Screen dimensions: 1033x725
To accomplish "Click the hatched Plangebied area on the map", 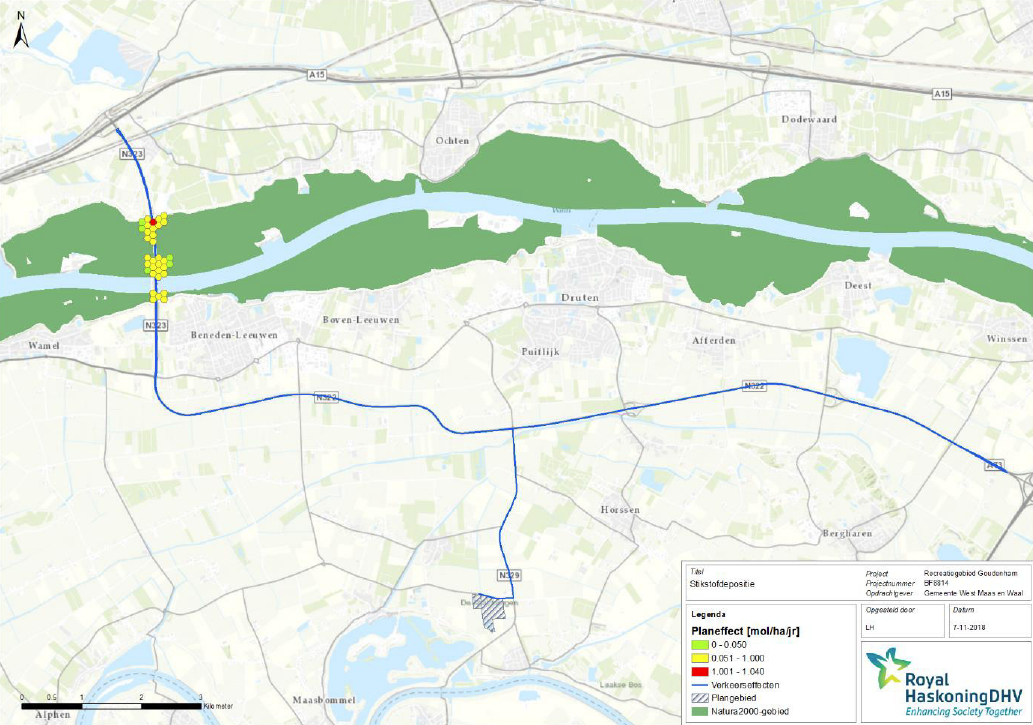I will pyautogui.click(x=491, y=612).
